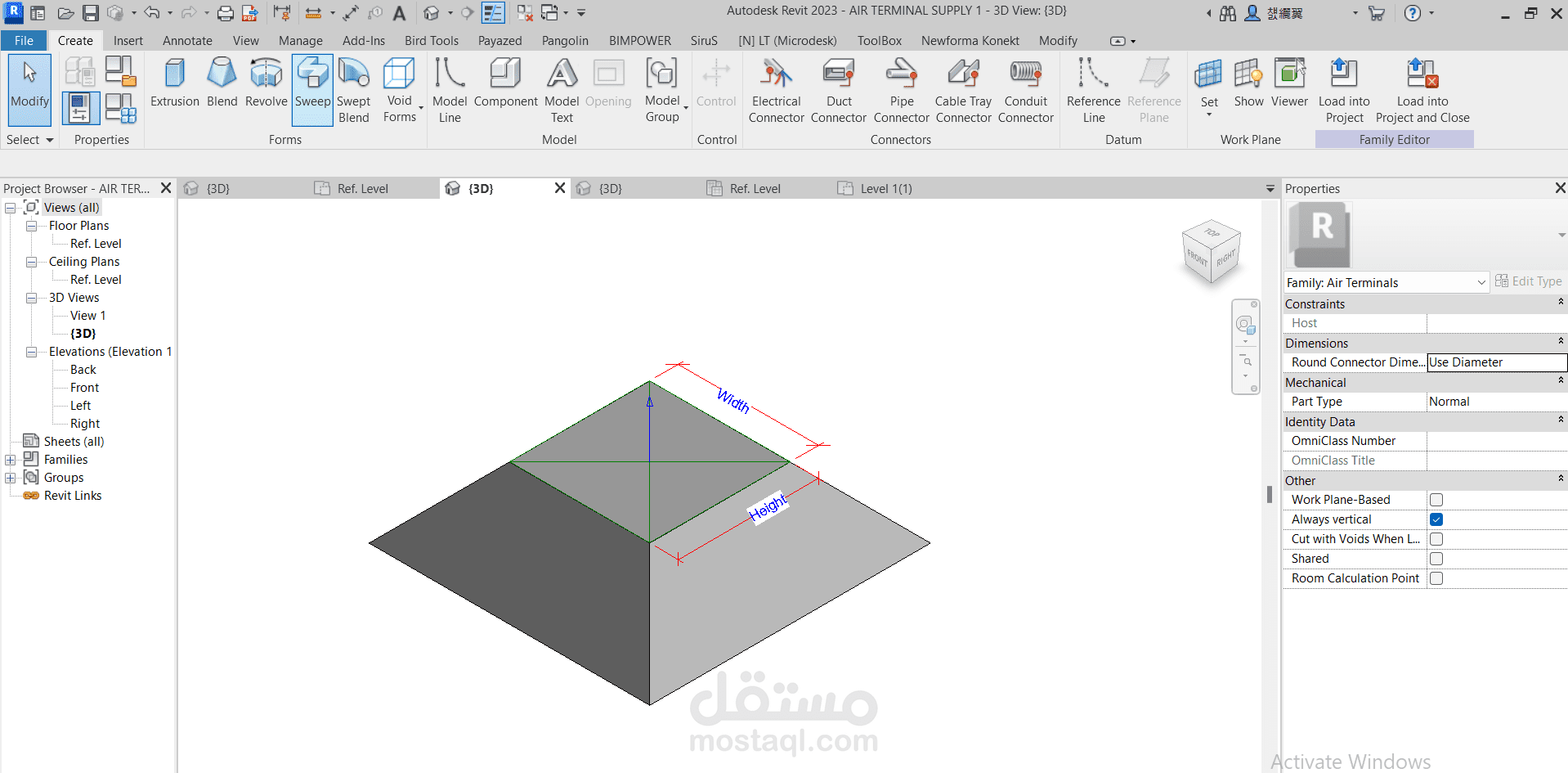The height and width of the screenshot is (773, 1568).
Task: Switch to the Insert ribbon tab
Action: 128,40
